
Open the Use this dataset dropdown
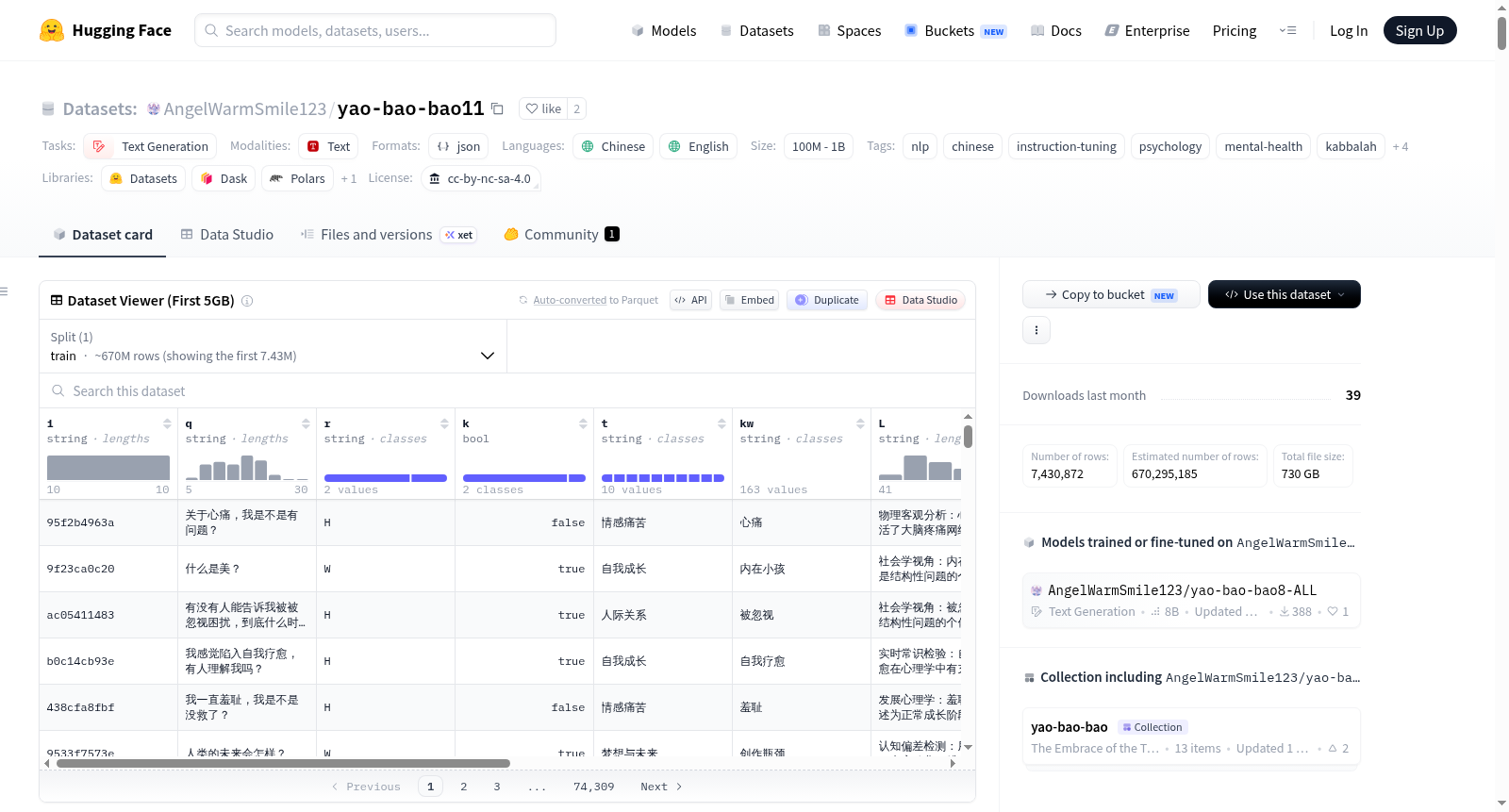(x=1285, y=294)
